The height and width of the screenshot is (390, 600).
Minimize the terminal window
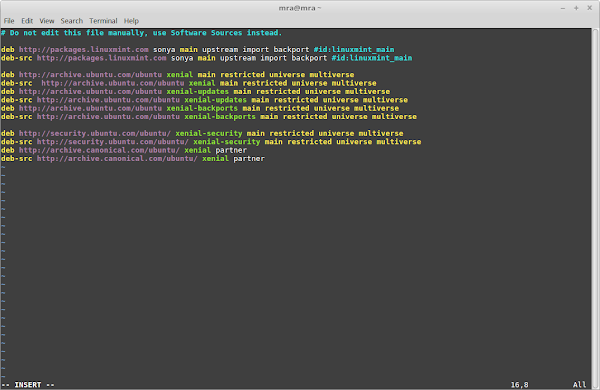point(563,8)
